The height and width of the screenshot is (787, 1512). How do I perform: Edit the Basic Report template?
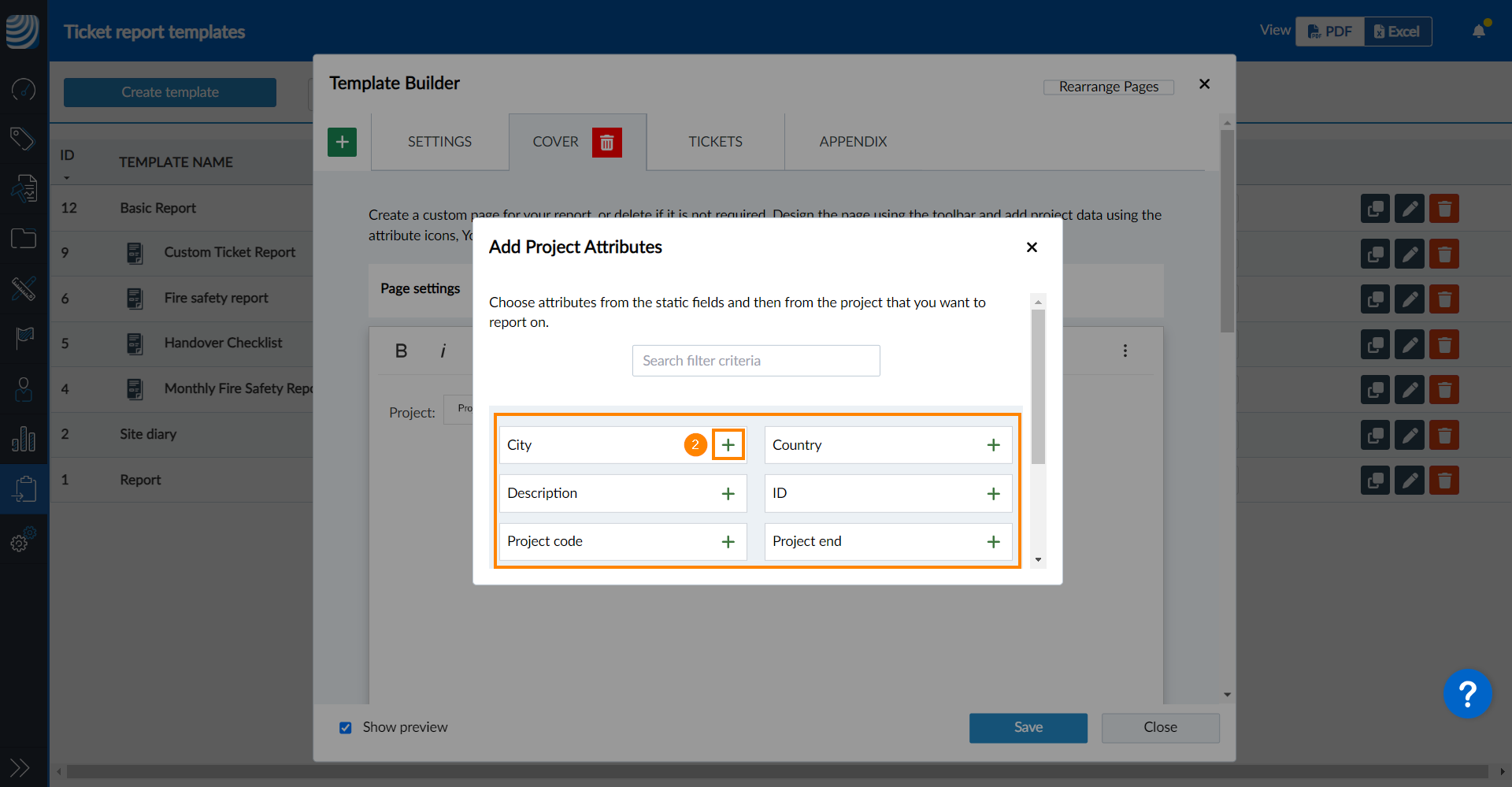click(x=1410, y=209)
